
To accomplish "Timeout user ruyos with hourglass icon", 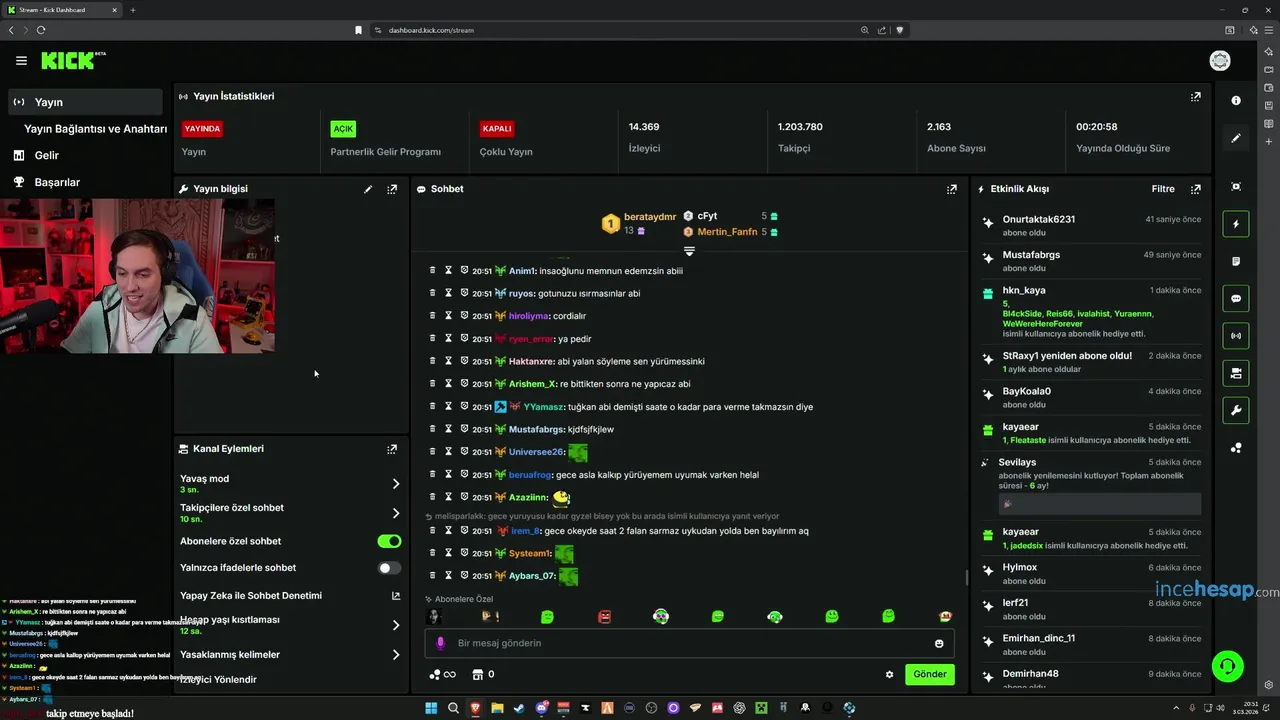I will (449, 294).
